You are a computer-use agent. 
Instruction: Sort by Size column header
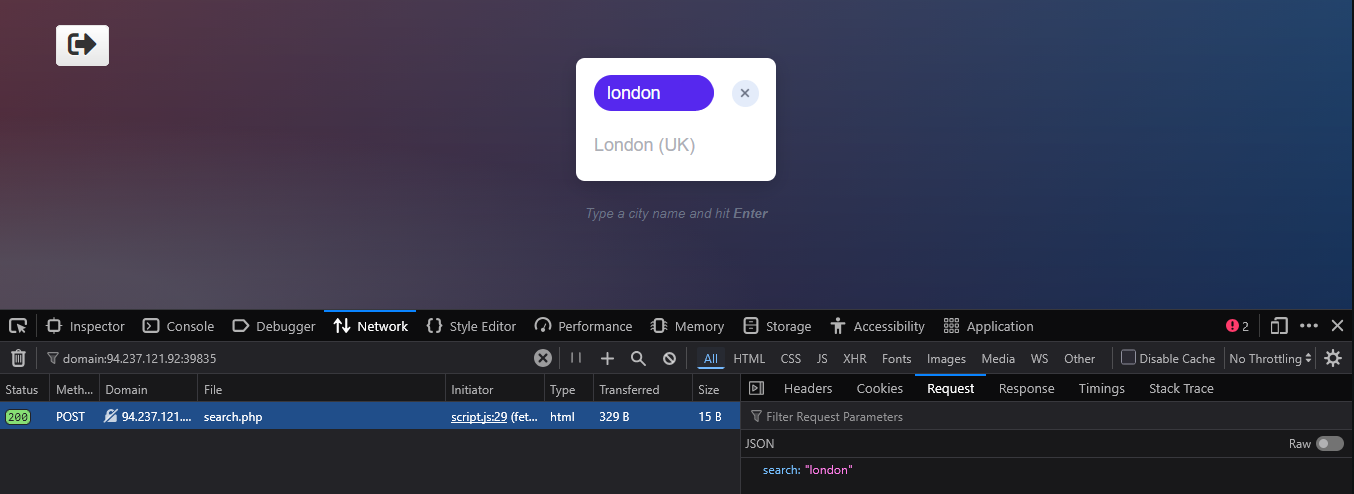pos(716,389)
